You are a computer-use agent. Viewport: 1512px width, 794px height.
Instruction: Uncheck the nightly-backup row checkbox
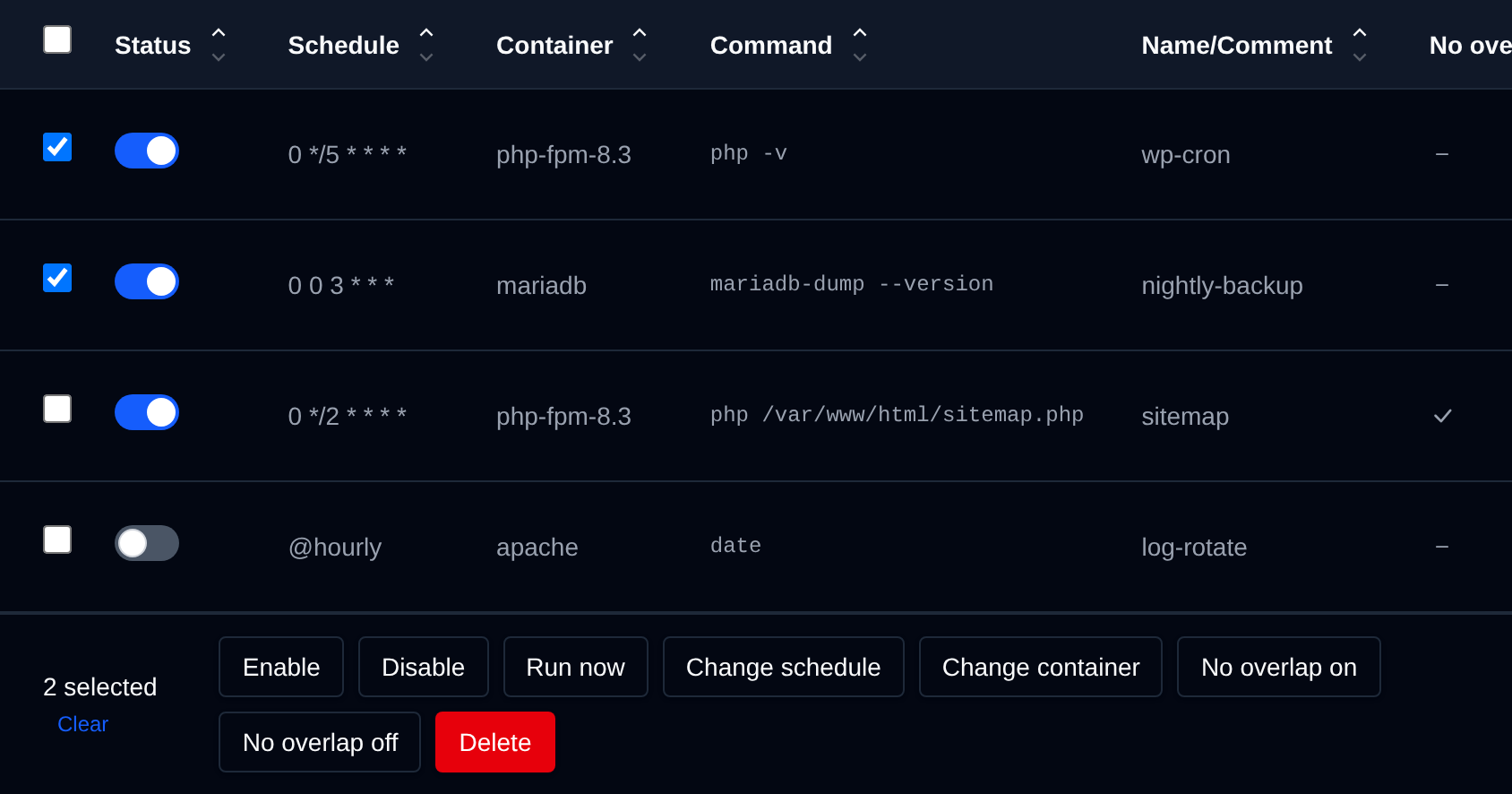57,278
